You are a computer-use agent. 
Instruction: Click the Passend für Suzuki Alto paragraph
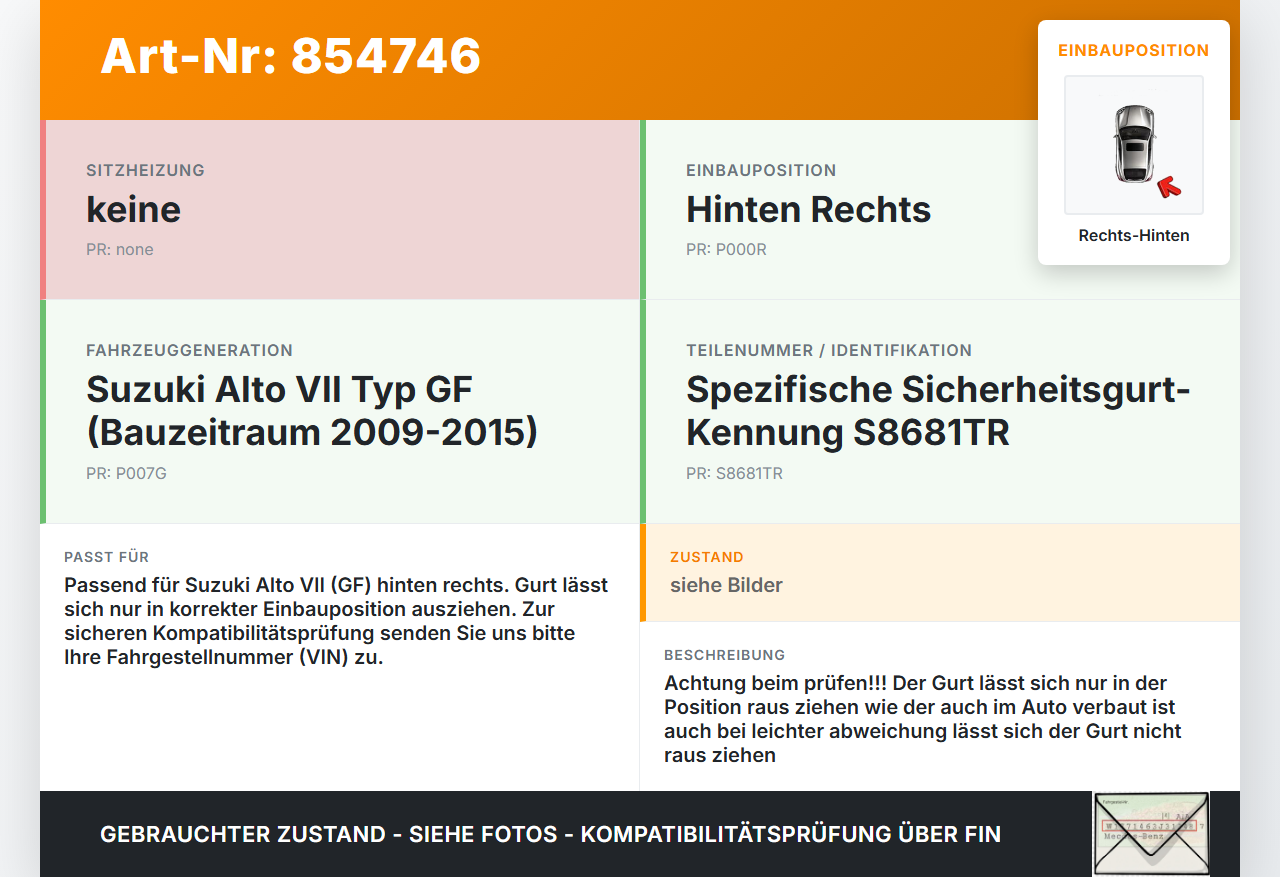336,621
